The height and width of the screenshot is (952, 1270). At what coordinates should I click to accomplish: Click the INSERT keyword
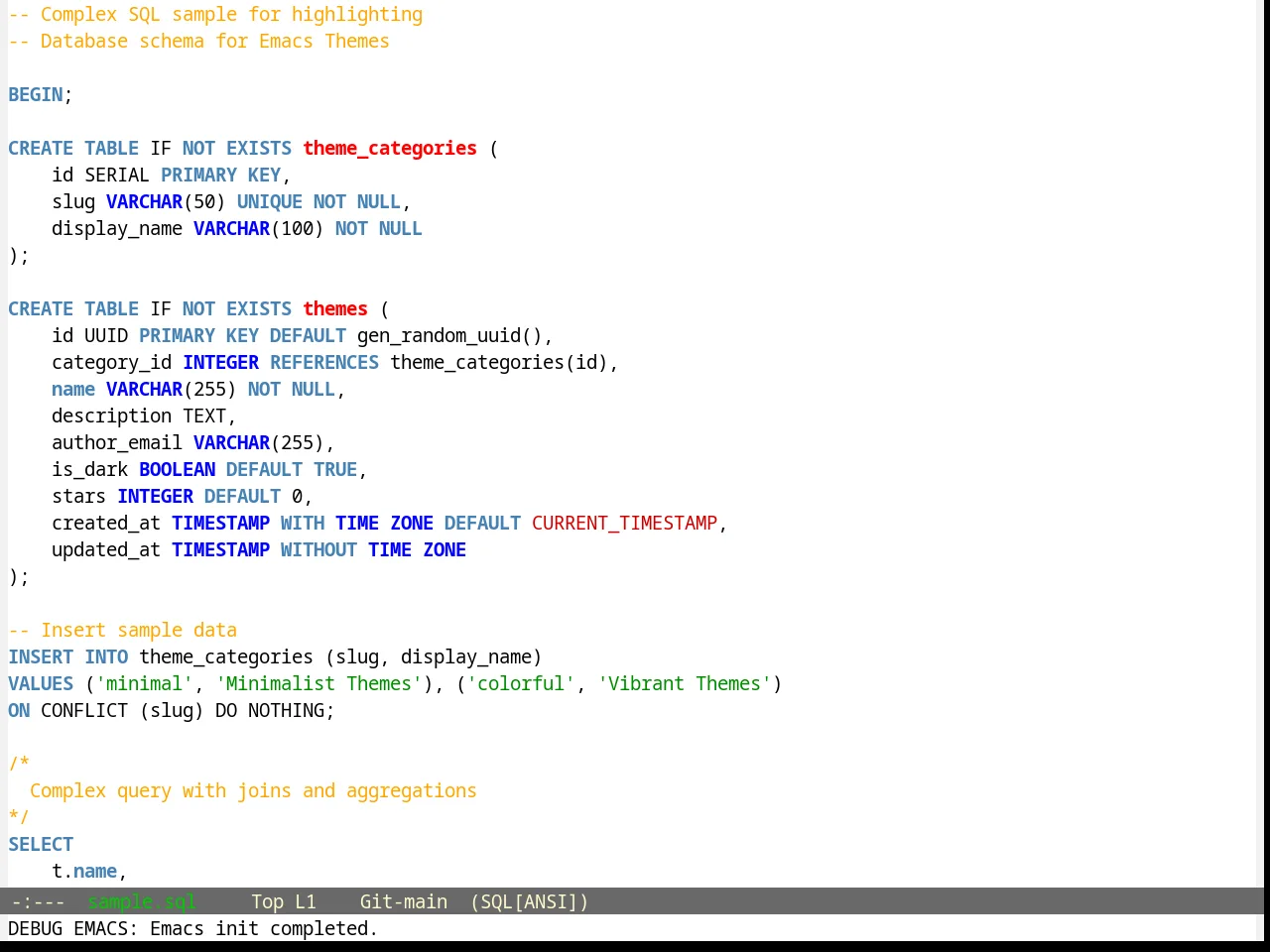41,656
